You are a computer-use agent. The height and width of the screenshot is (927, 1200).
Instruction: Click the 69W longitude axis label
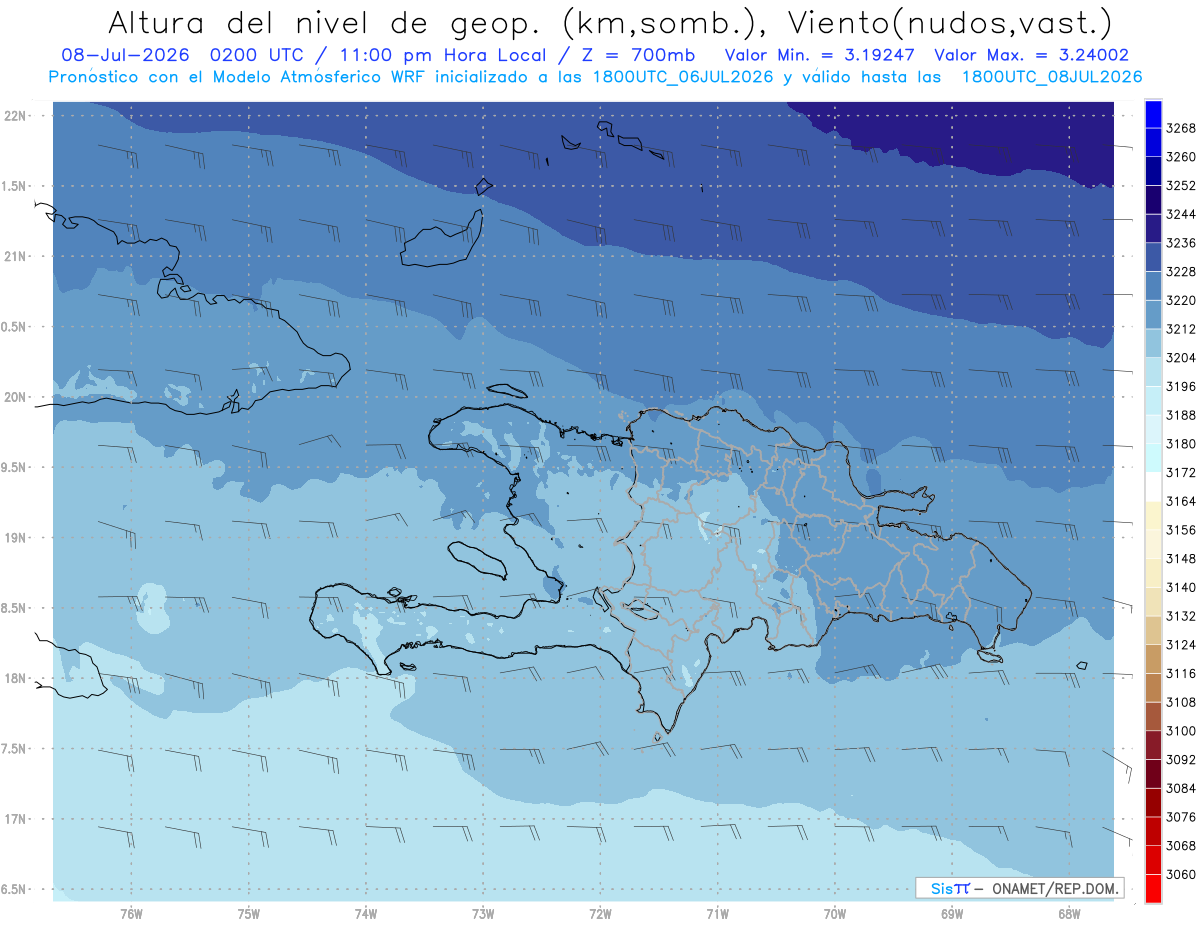click(952, 913)
